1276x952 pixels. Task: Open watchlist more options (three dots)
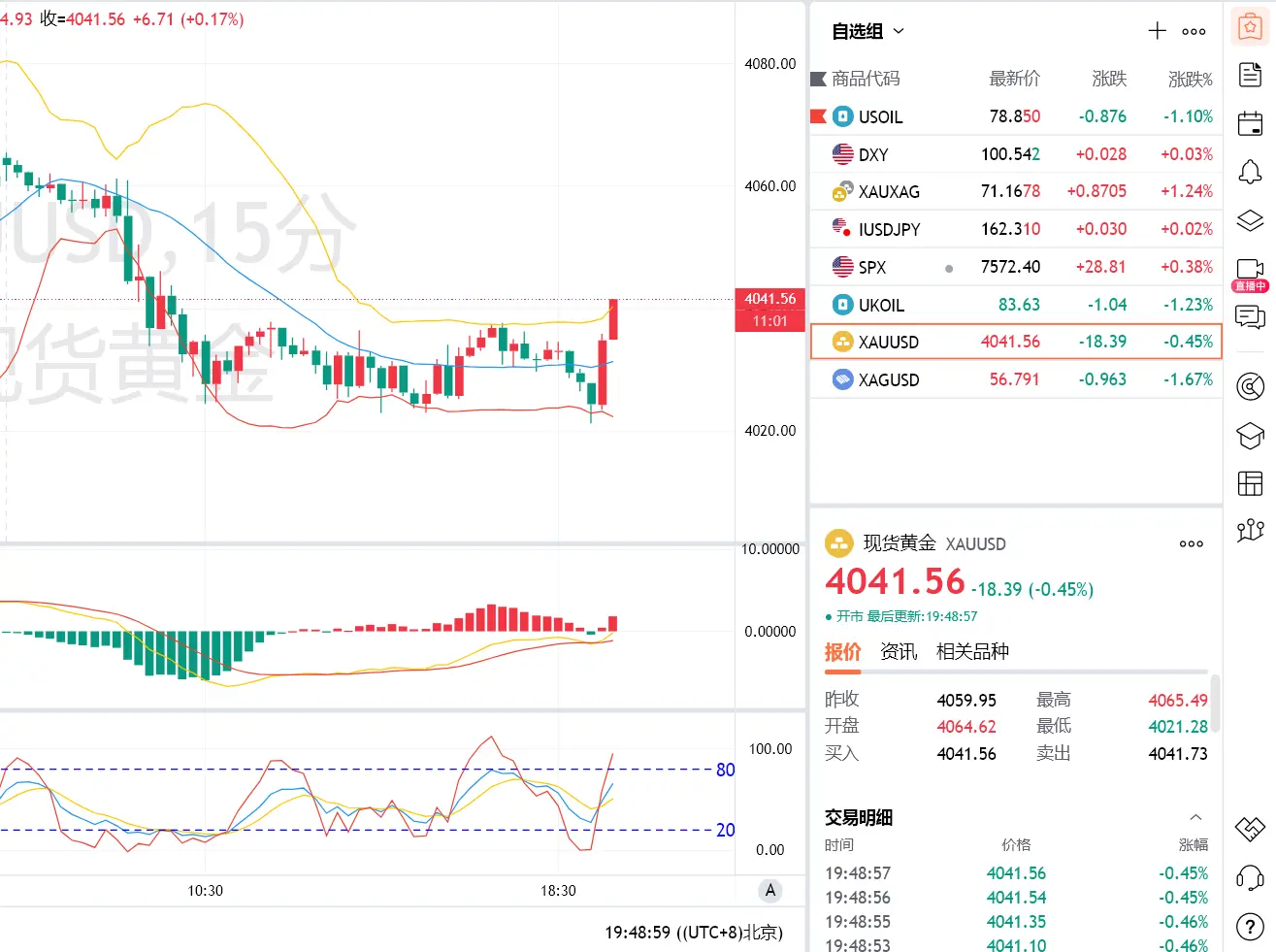1194,32
